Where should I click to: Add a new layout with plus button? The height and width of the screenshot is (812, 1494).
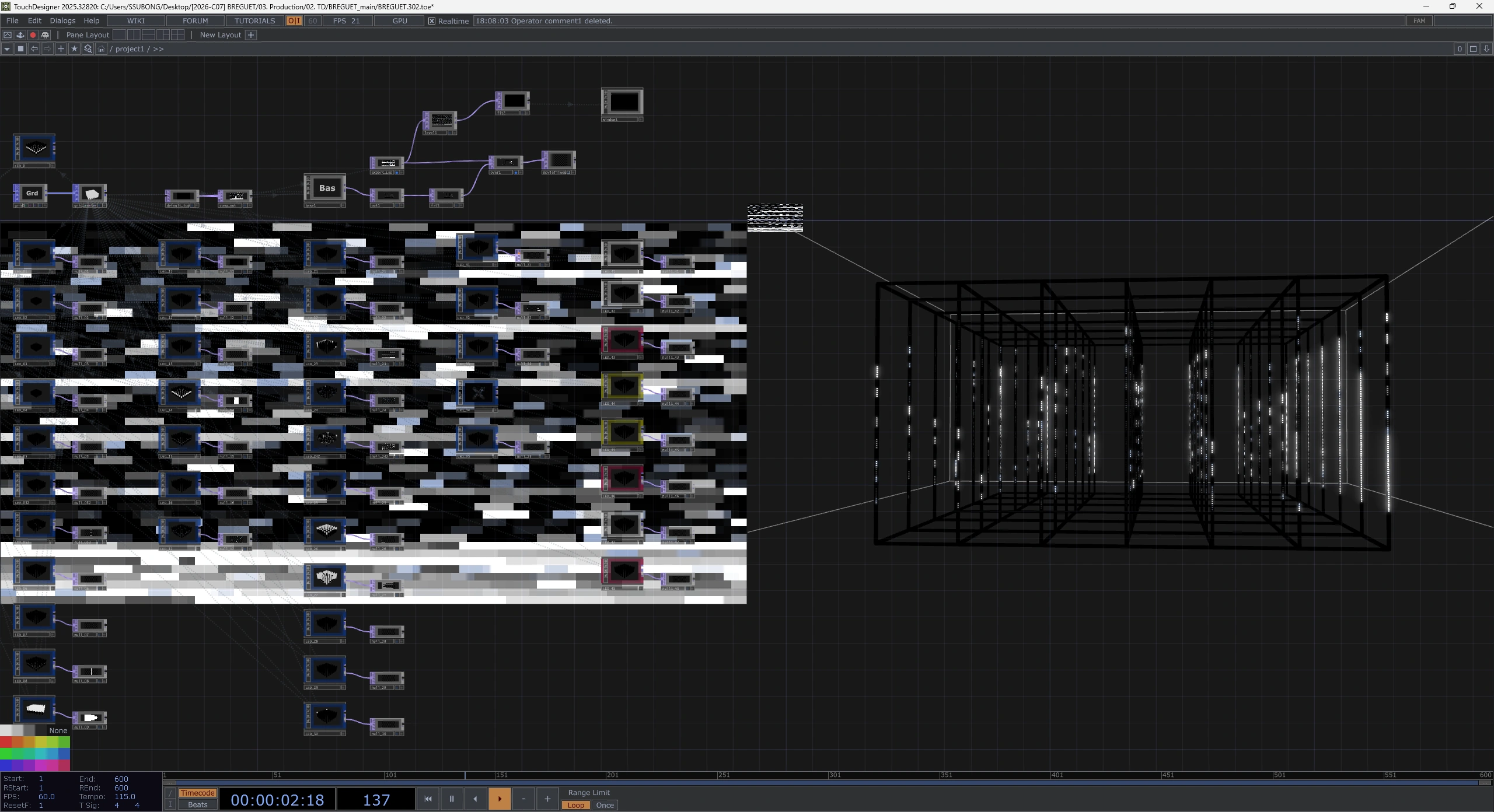tap(251, 35)
